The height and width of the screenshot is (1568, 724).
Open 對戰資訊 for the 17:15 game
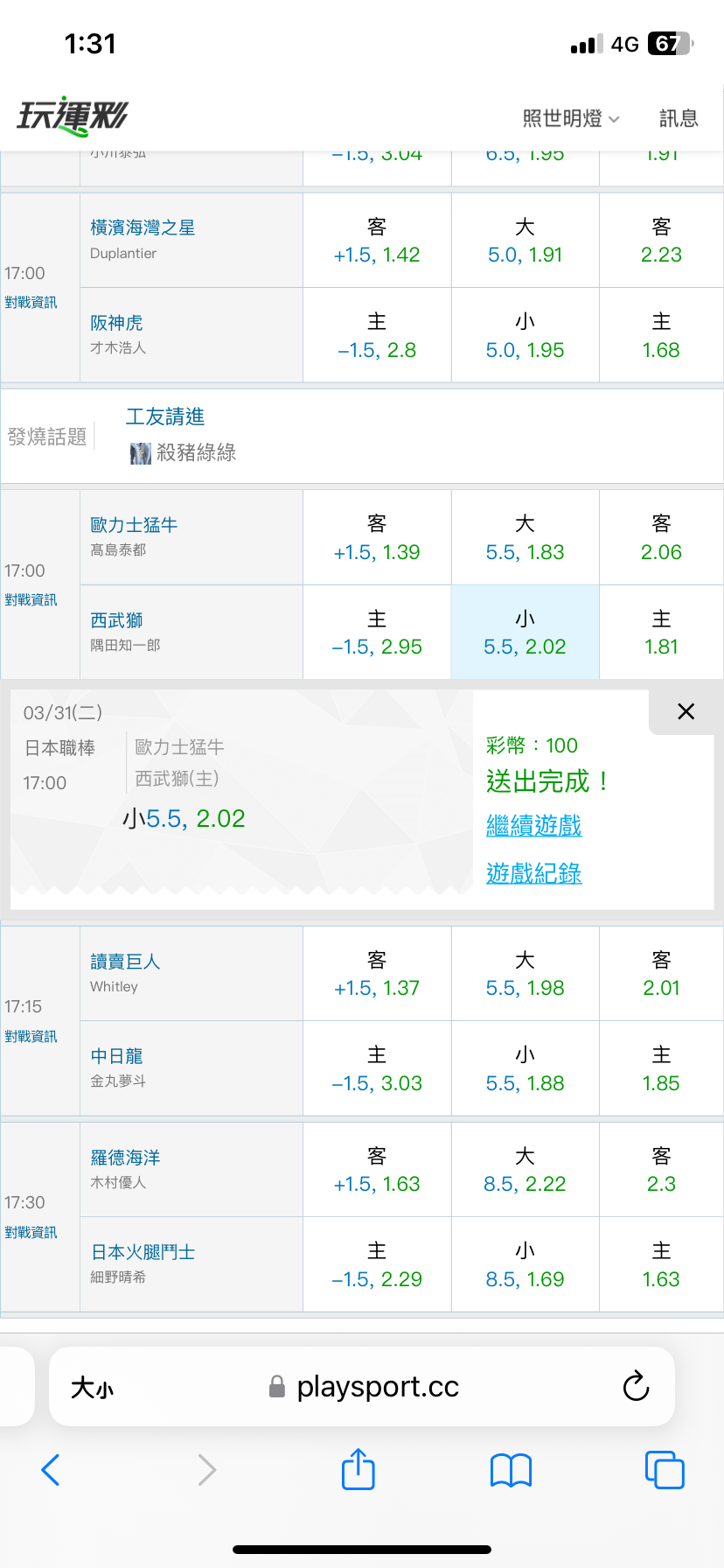pyautogui.click(x=31, y=1036)
